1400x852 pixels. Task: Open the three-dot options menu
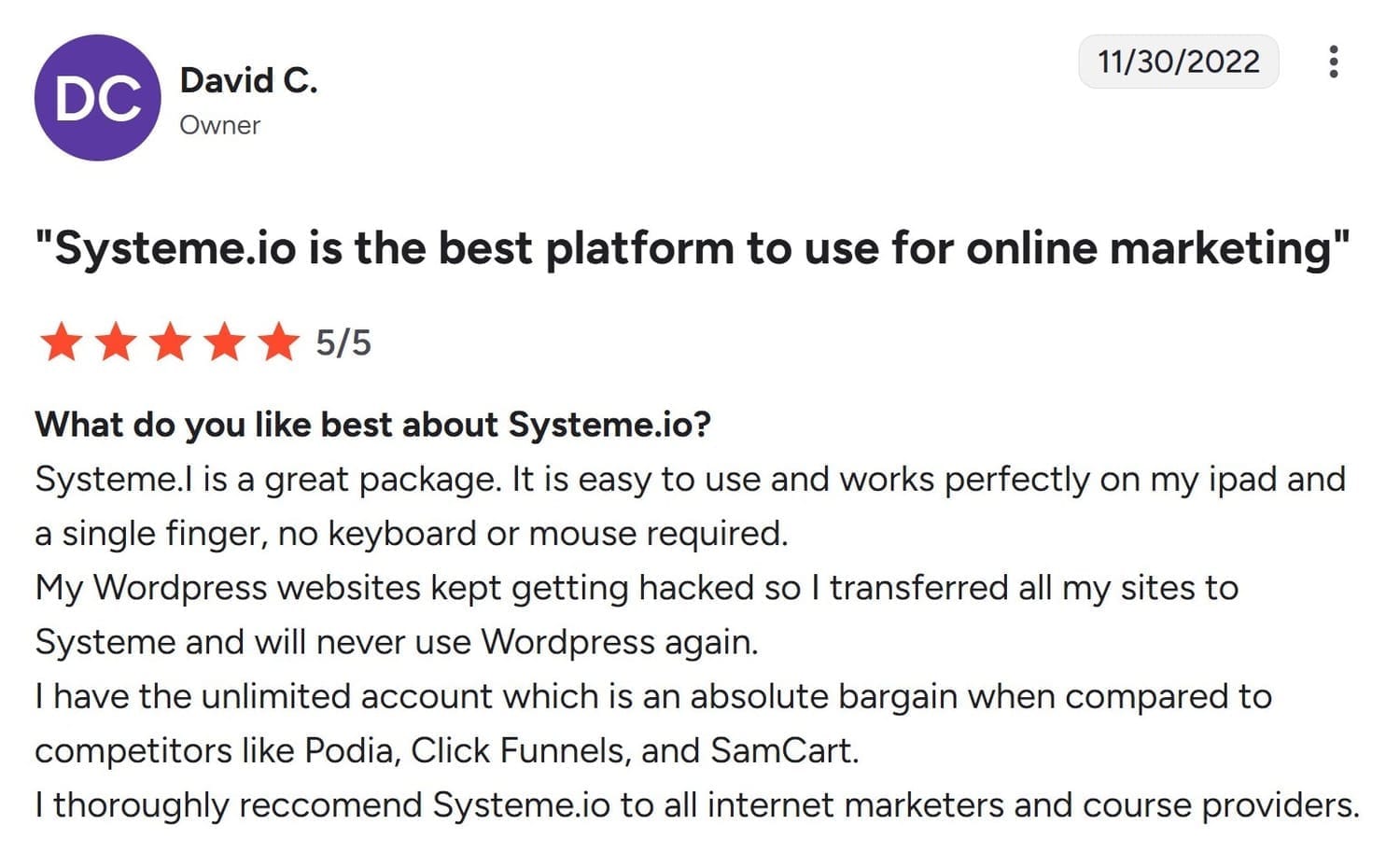pos(1335,62)
